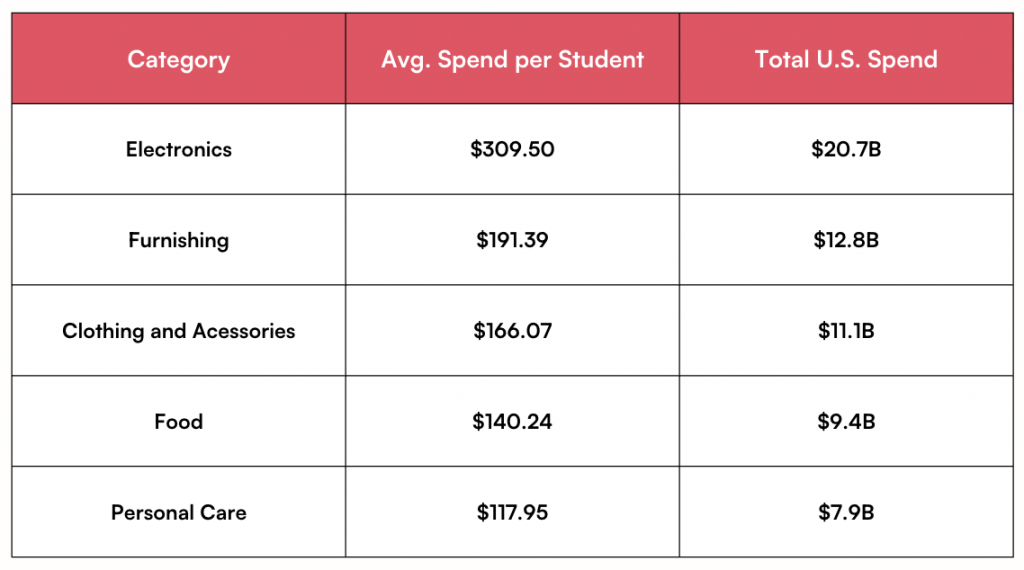Select the $11.1B total spend cell
The width and height of the screenshot is (1024, 570).
tap(846, 331)
